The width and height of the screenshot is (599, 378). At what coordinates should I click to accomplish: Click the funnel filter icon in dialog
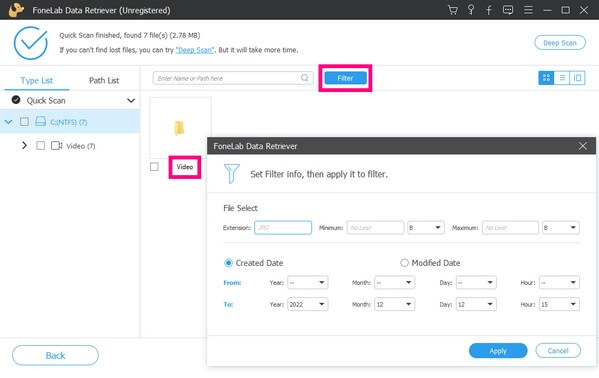[232, 174]
